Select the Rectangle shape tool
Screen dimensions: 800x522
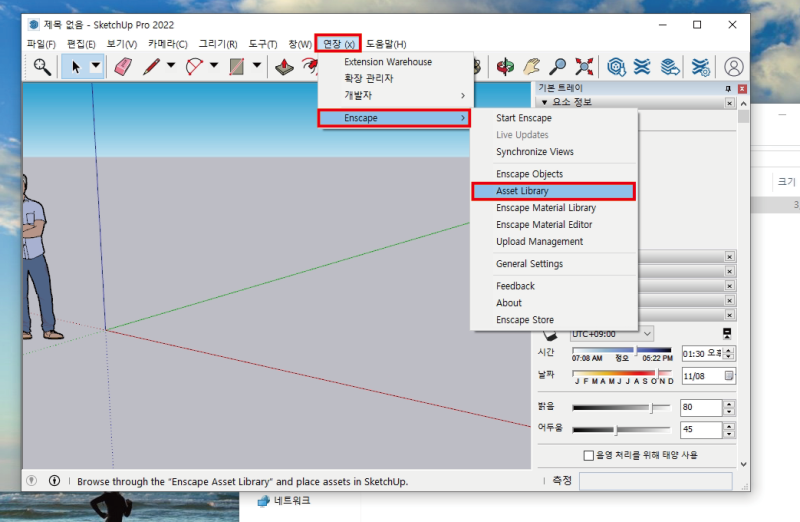point(236,67)
